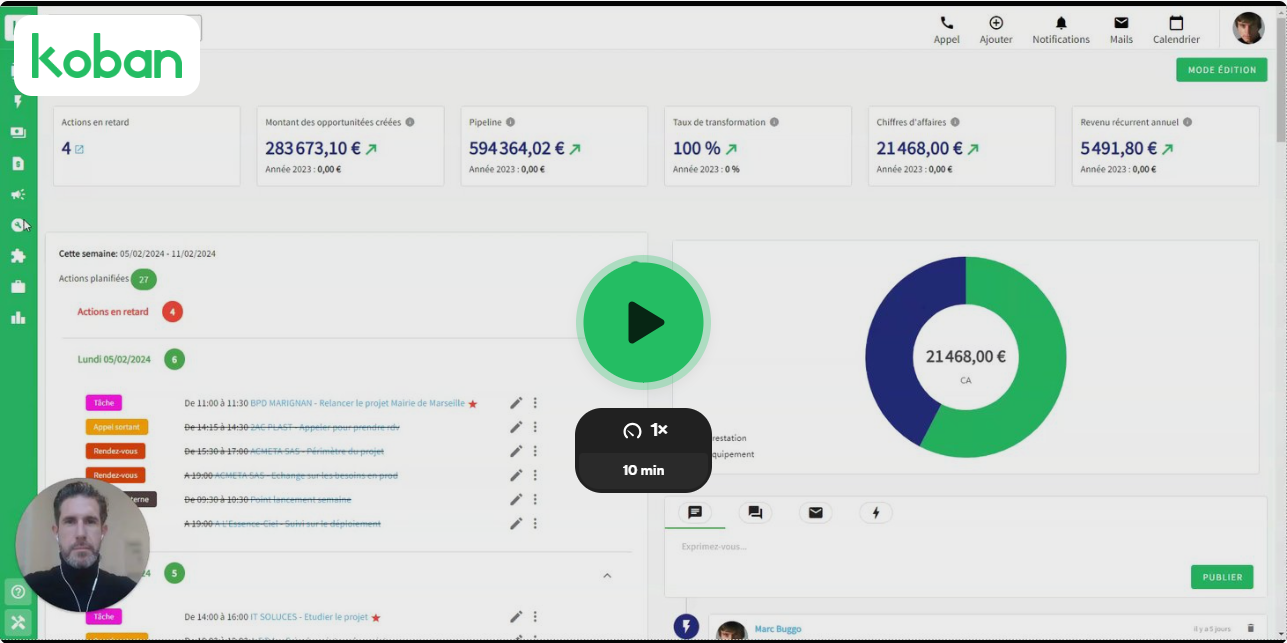The width and height of the screenshot is (1287, 643).
Task: Switch to the email tab in feed
Action: (815, 512)
